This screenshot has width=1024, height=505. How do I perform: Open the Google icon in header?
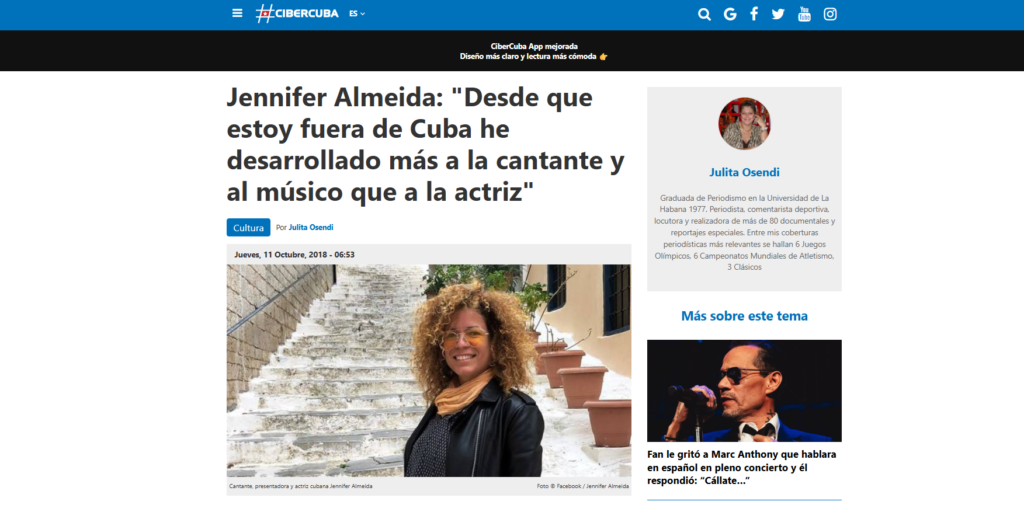pyautogui.click(x=729, y=14)
